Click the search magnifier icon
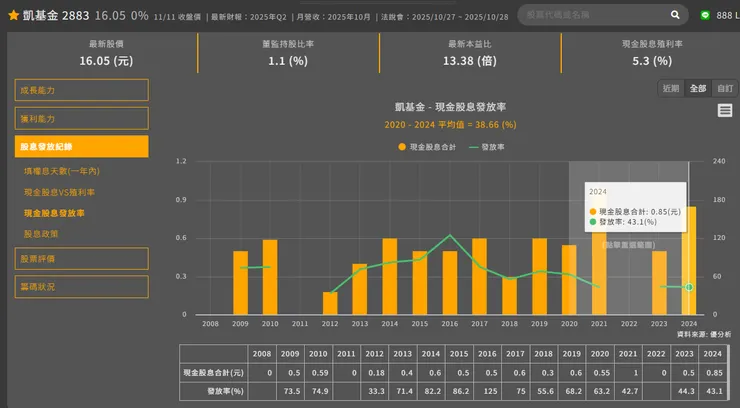 click(675, 15)
